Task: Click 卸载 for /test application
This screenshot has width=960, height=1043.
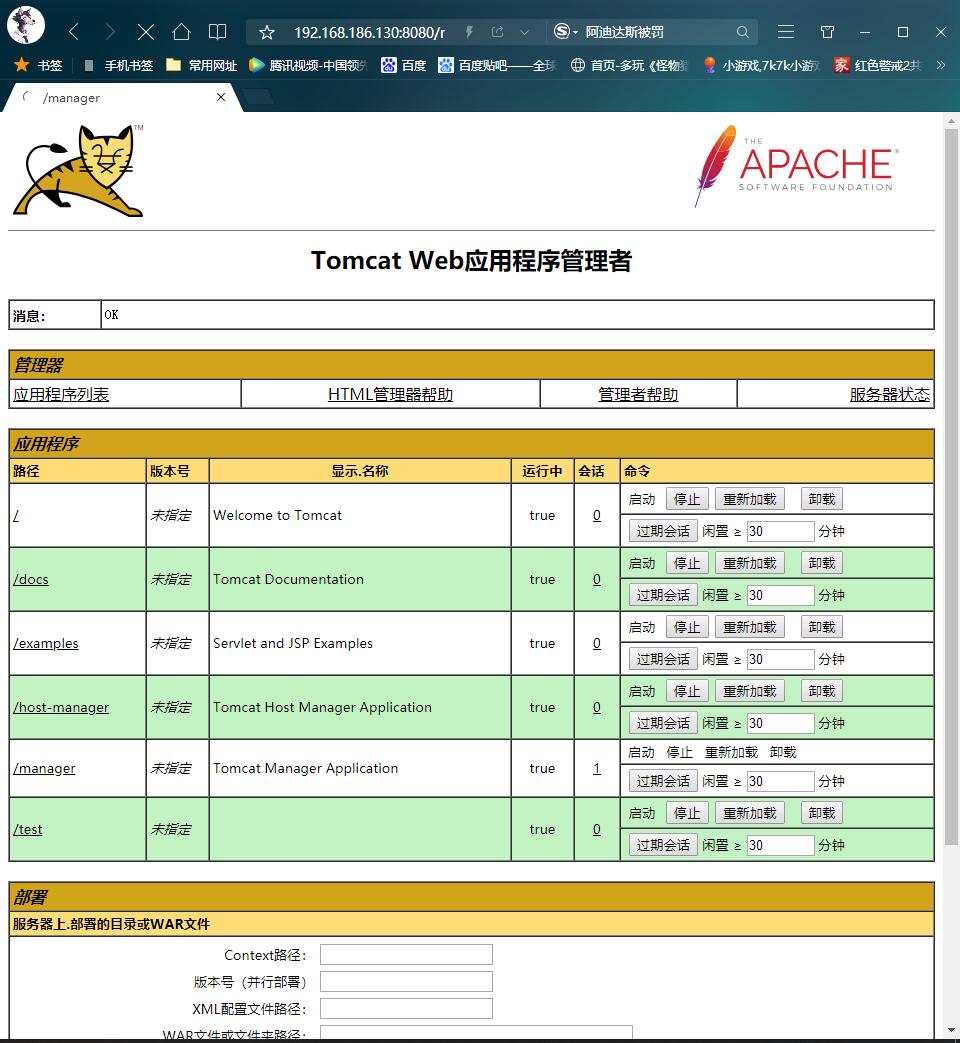Action: click(x=822, y=813)
